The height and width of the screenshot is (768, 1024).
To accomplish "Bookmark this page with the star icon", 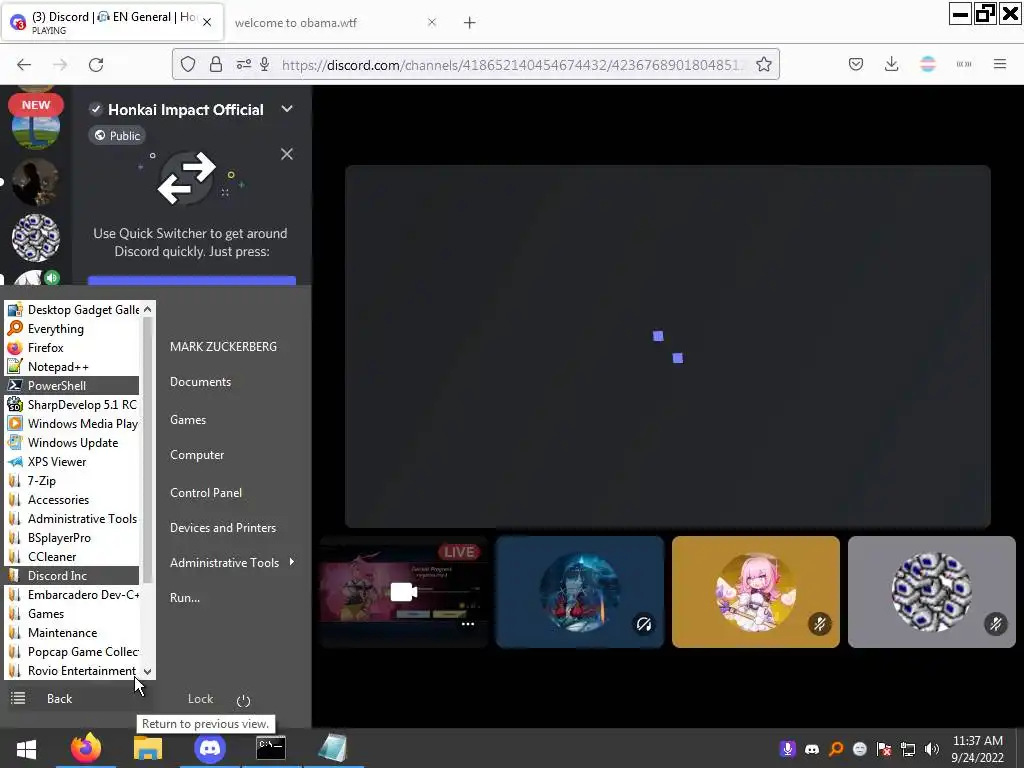I will (x=764, y=64).
